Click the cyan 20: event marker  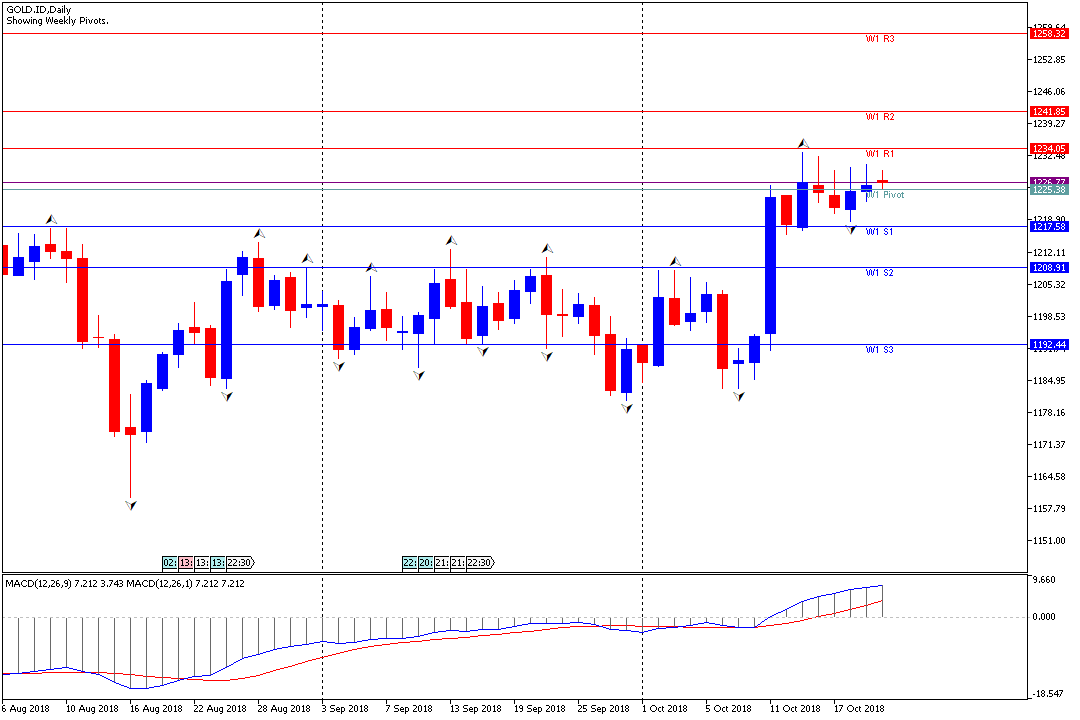pyautogui.click(x=426, y=563)
